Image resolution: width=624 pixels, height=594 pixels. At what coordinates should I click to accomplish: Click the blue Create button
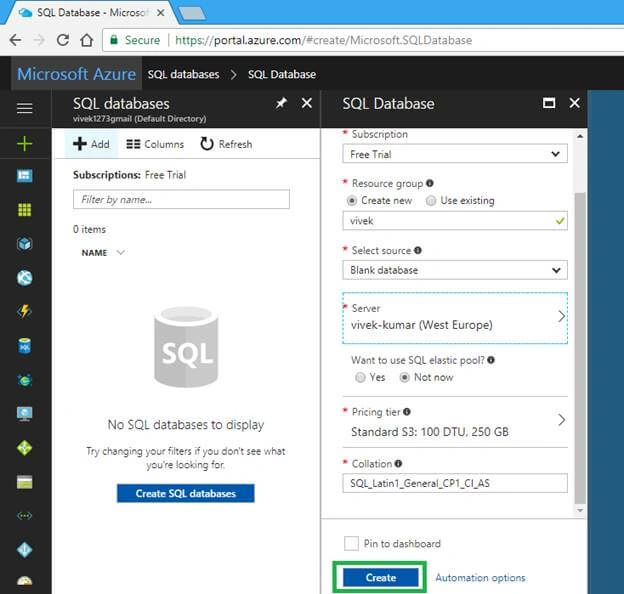click(x=380, y=577)
